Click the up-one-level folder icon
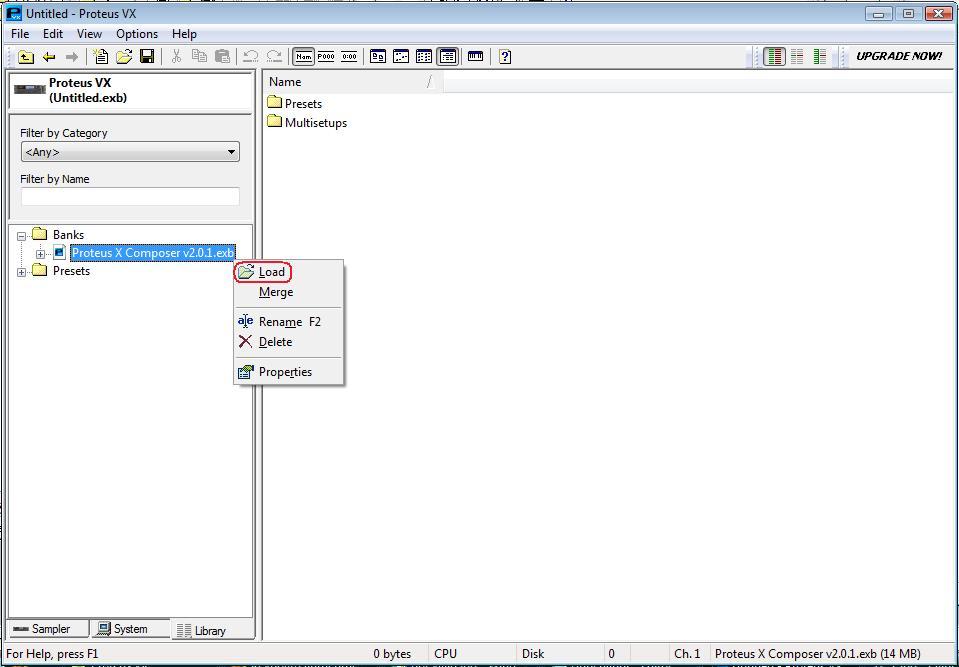This screenshot has height=667, width=959. (26, 57)
